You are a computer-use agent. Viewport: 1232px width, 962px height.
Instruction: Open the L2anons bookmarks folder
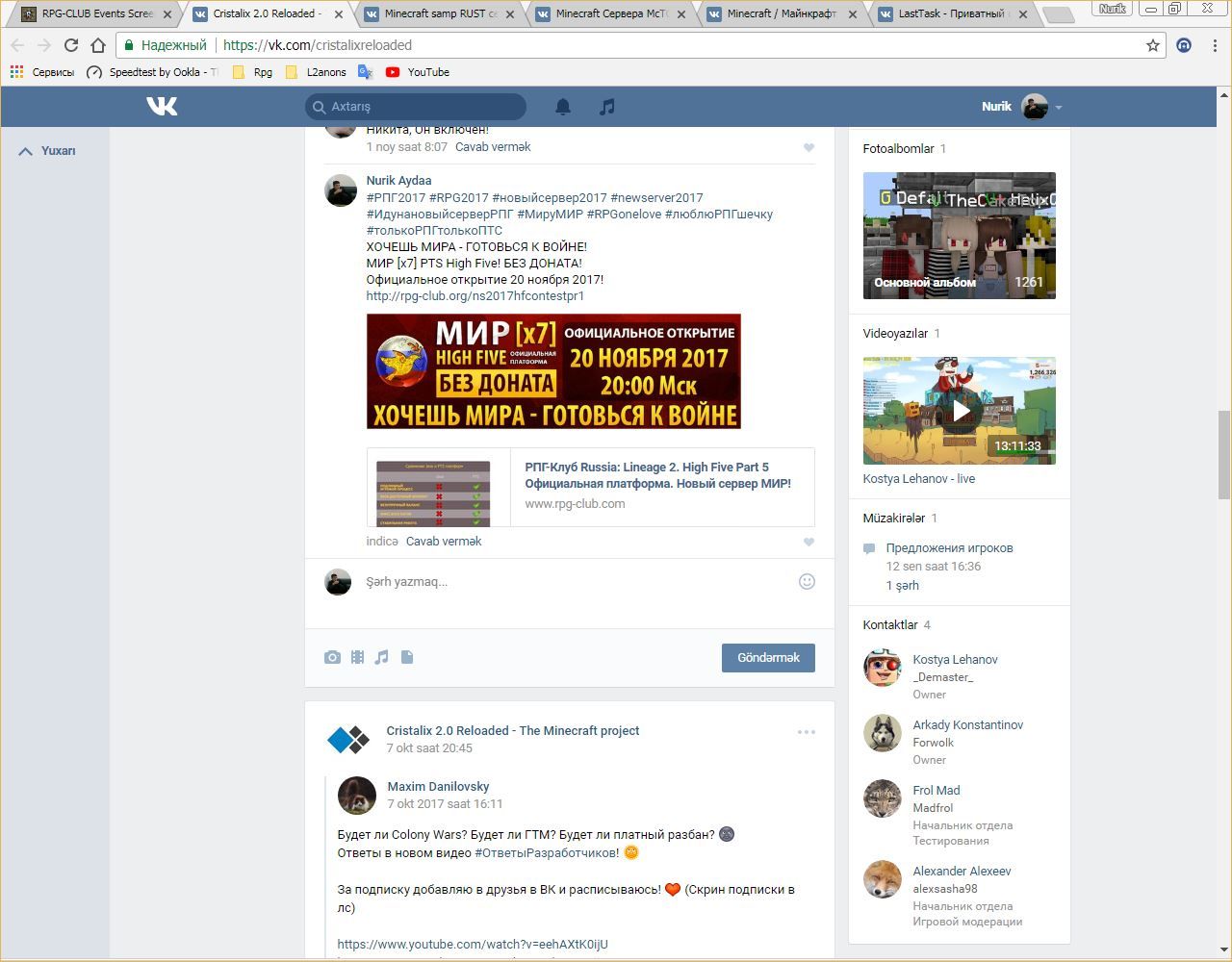[x=316, y=72]
